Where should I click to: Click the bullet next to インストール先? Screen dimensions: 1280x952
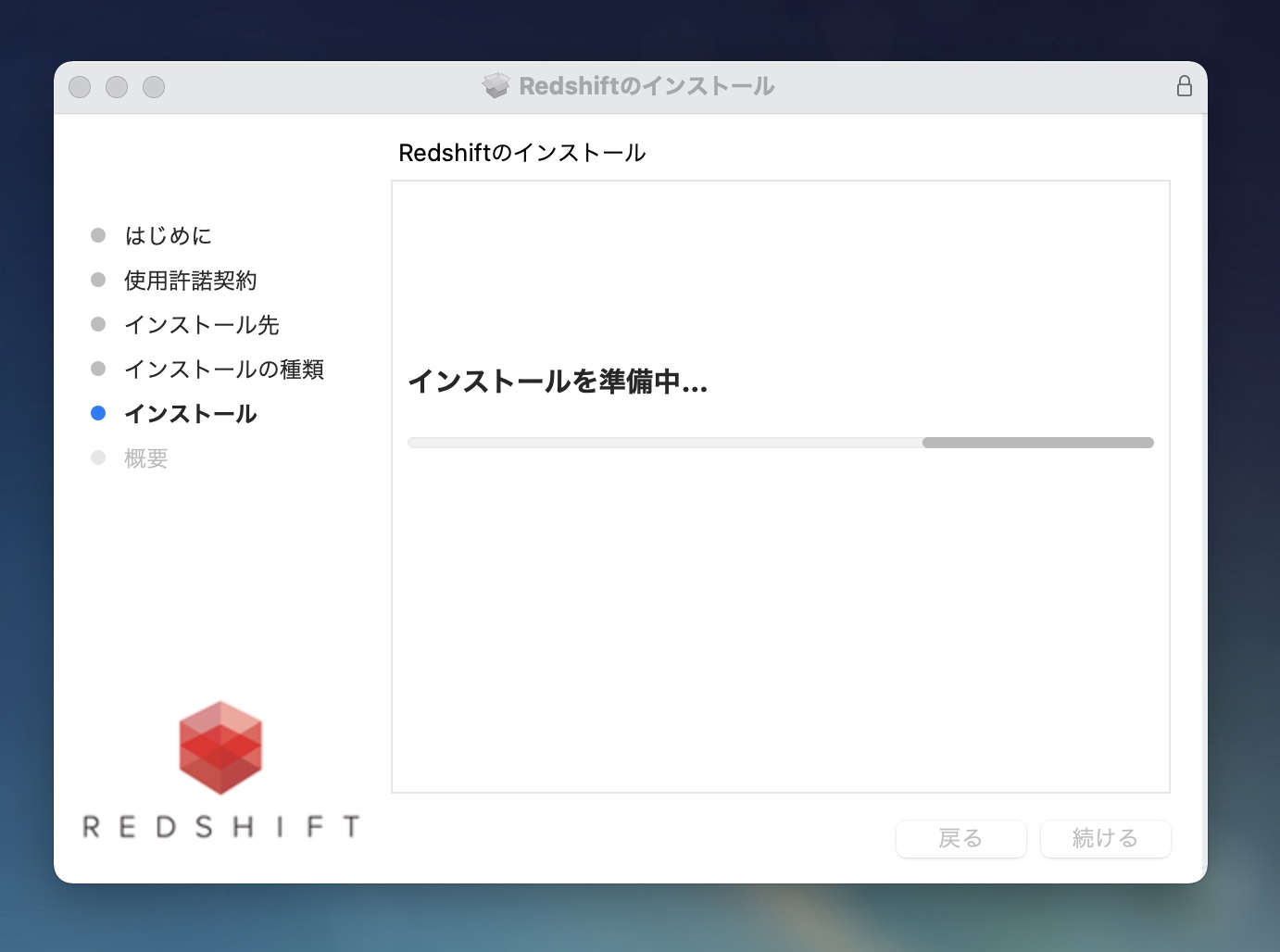pos(98,324)
